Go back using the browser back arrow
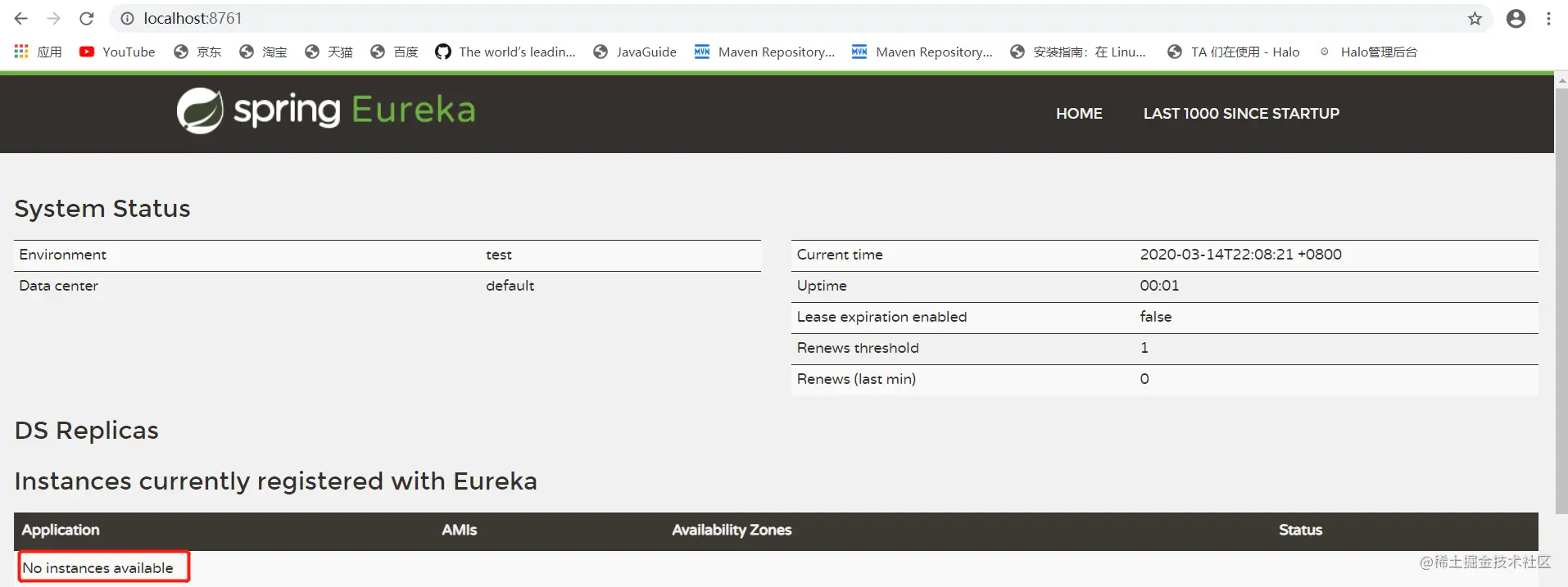 point(21,18)
